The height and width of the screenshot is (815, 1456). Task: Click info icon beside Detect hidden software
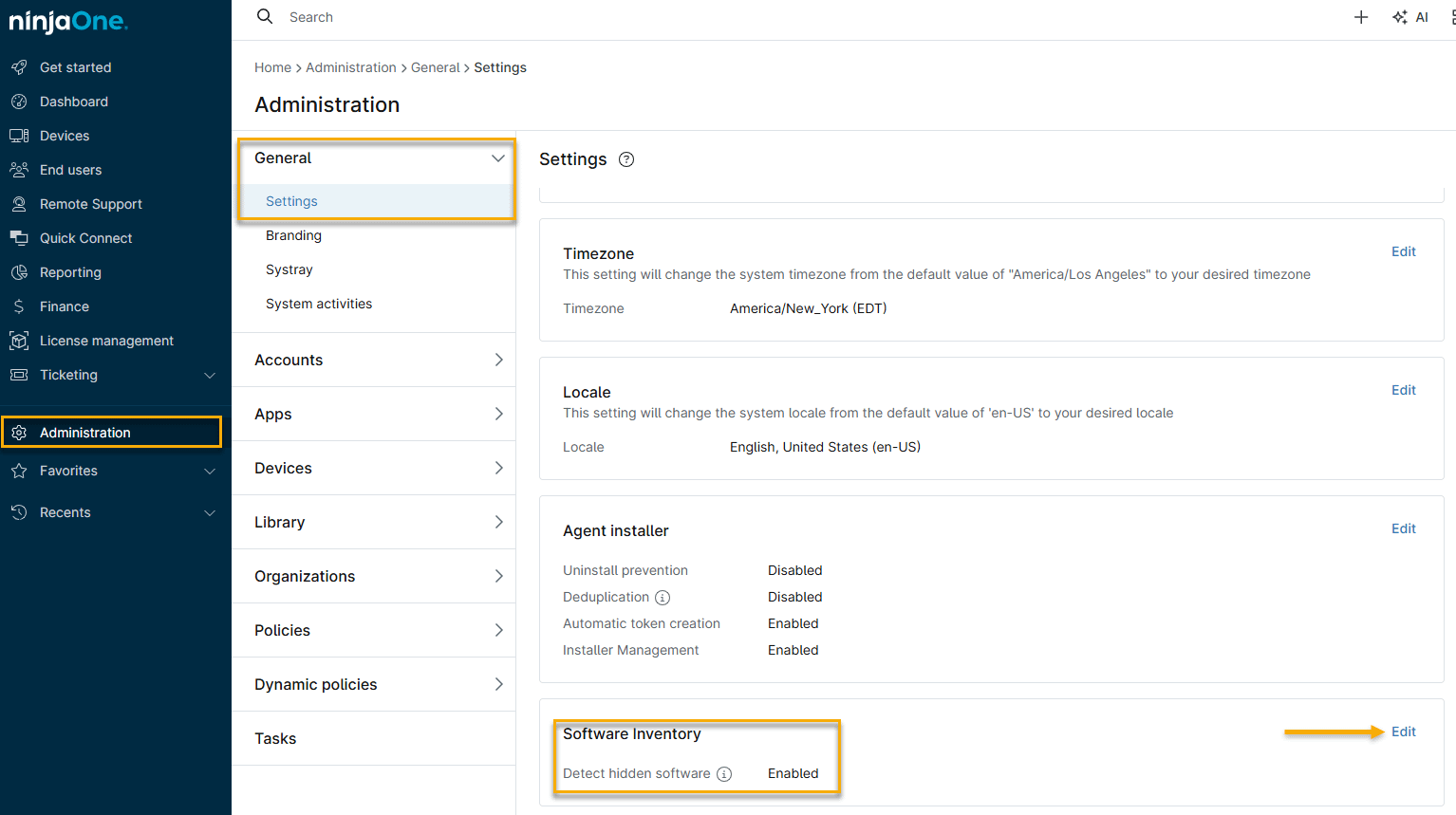pos(724,774)
